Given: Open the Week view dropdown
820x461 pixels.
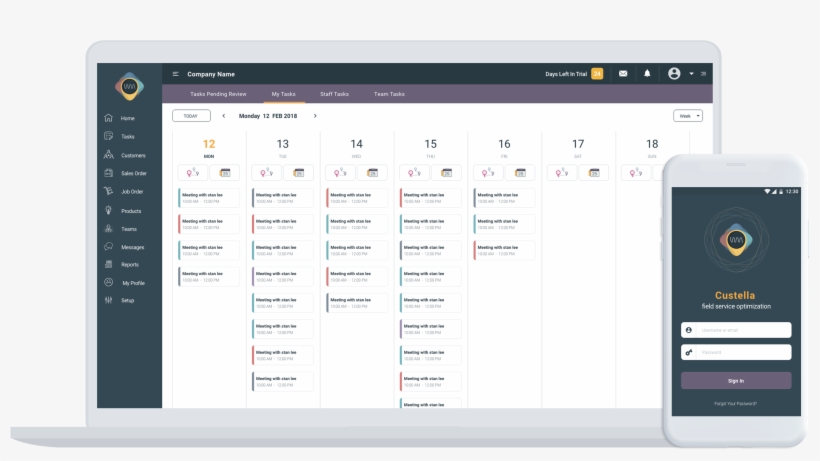Looking at the screenshot, I should pos(688,116).
